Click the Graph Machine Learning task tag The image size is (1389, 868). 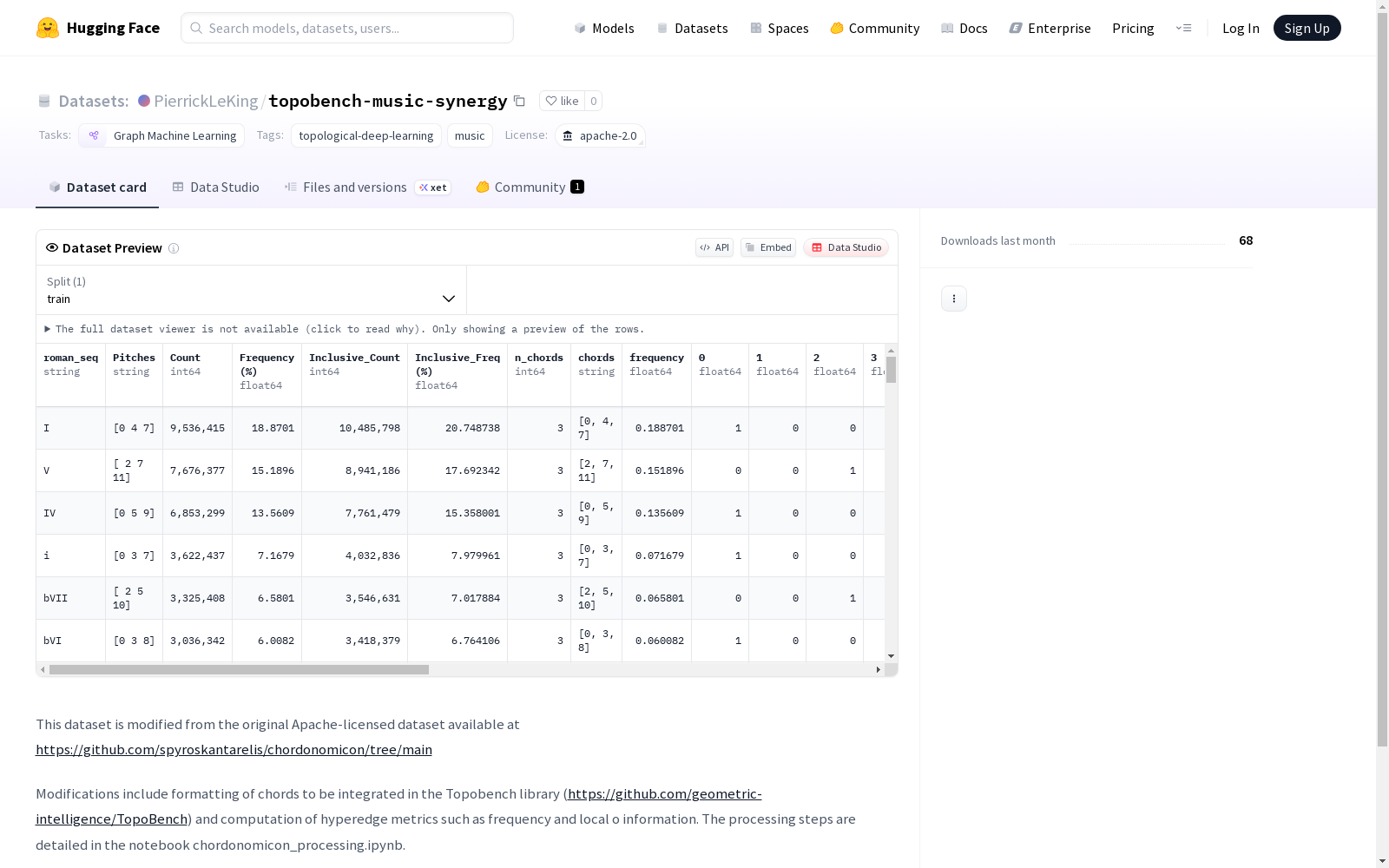[x=161, y=135]
